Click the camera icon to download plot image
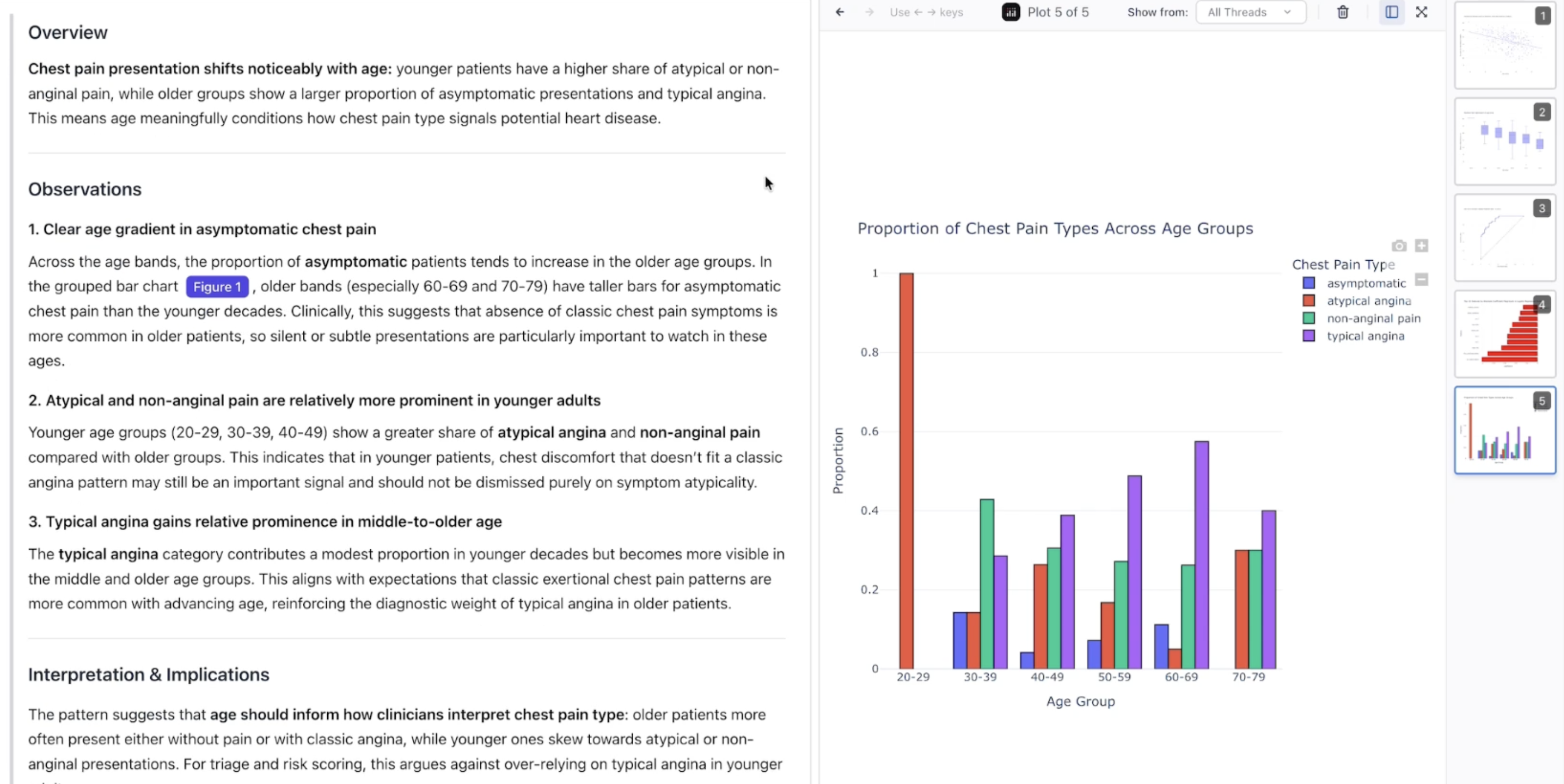The image size is (1564, 784). [x=1399, y=245]
